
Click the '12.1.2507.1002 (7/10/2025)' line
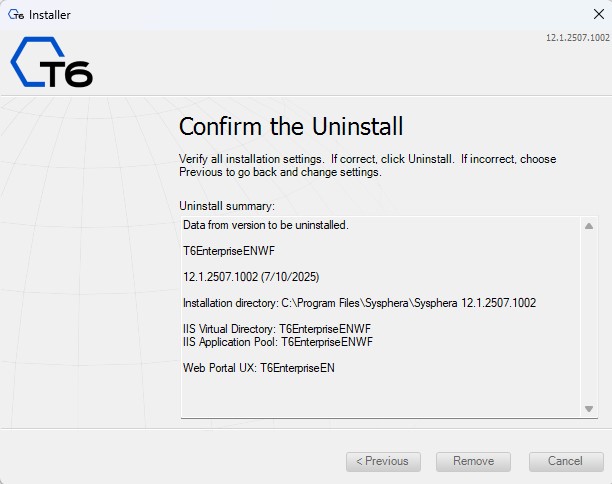pos(251,277)
